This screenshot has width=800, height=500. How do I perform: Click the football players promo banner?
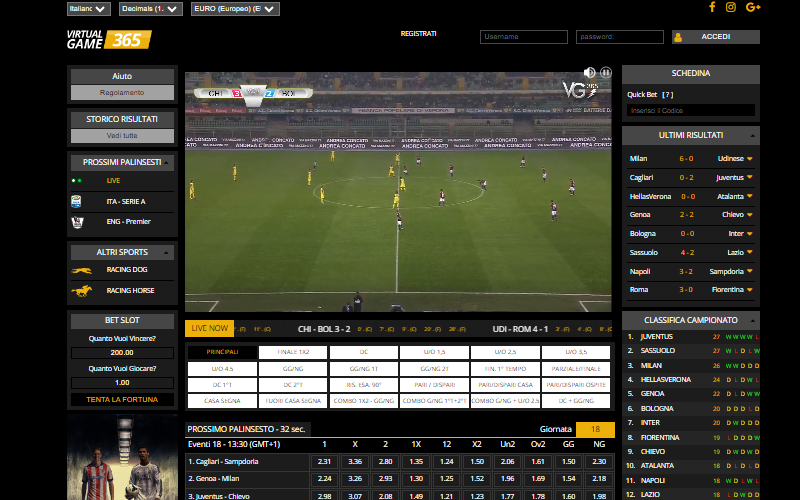pos(122,457)
